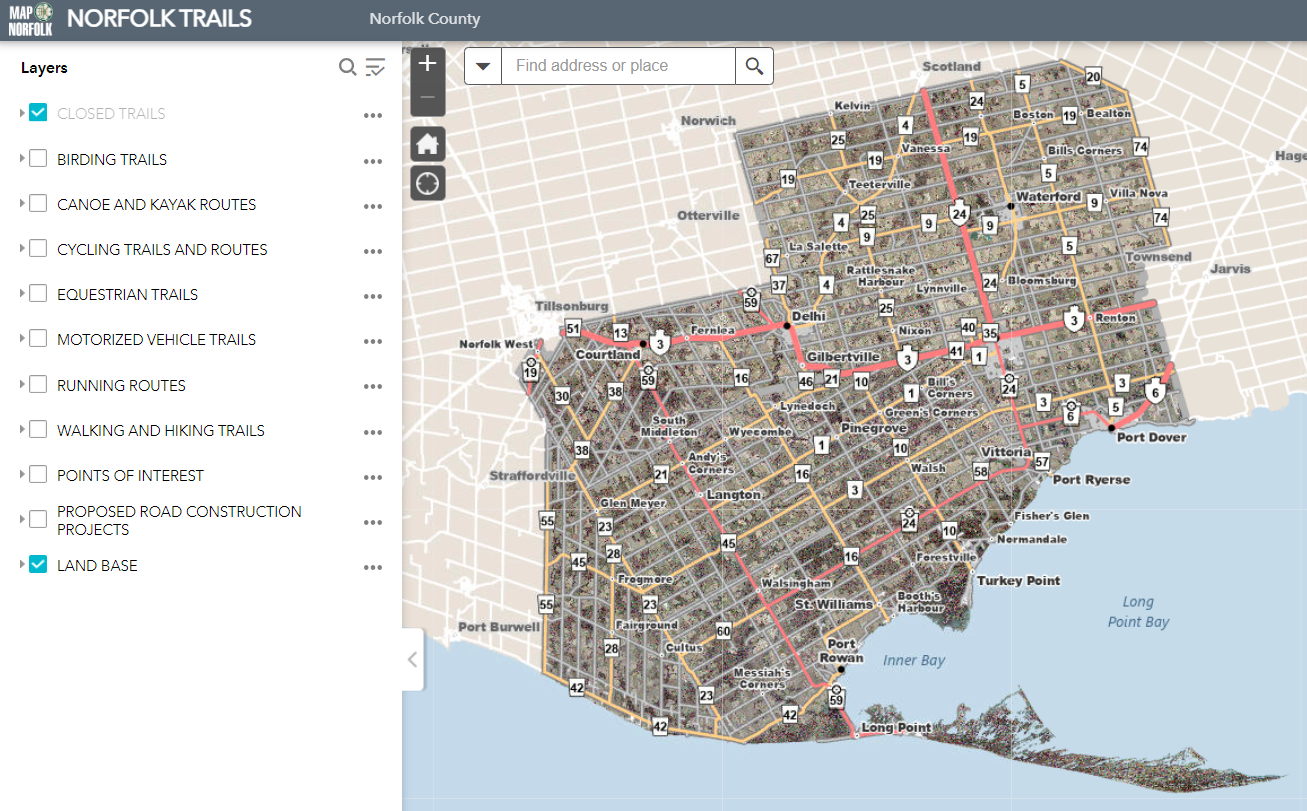Click the zoom out minus button

(x=427, y=98)
